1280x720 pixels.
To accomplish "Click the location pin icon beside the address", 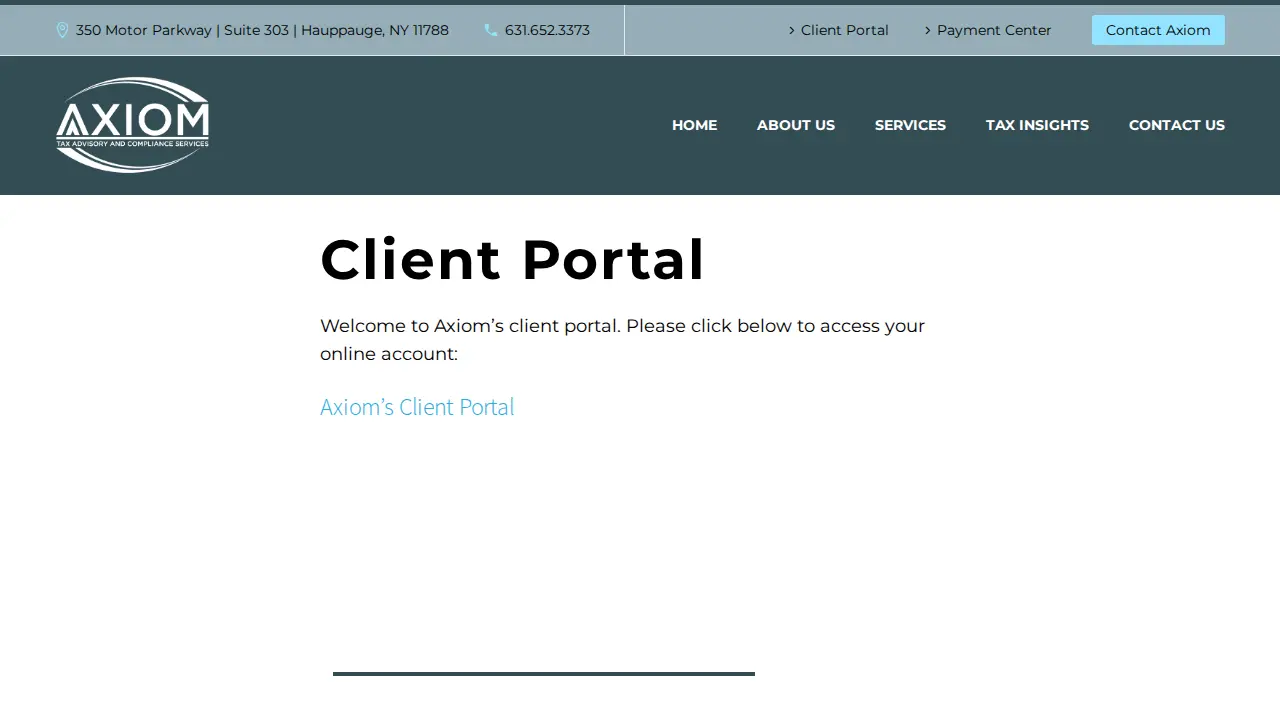I will pyautogui.click(x=62, y=30).
